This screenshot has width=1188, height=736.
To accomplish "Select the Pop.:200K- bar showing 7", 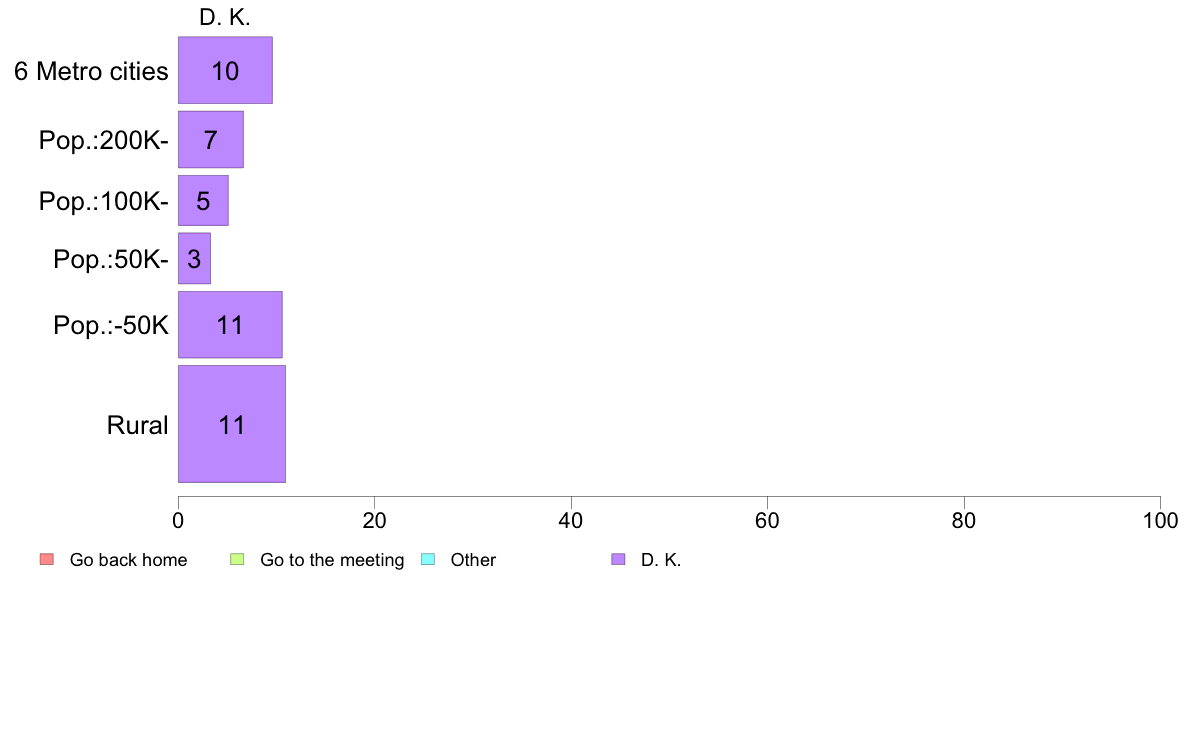I will point(211,139).
